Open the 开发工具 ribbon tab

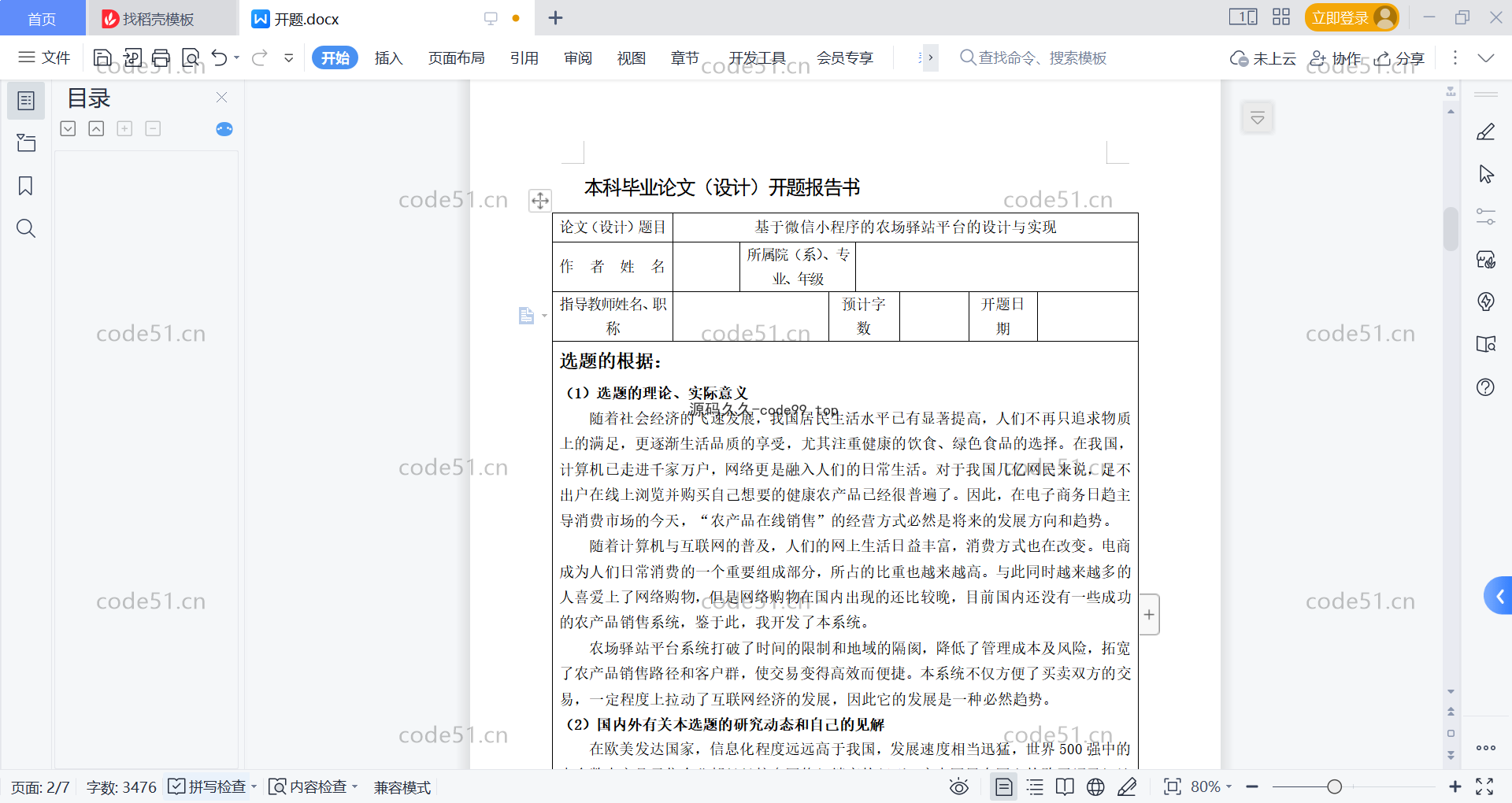[x=757, y=57]
